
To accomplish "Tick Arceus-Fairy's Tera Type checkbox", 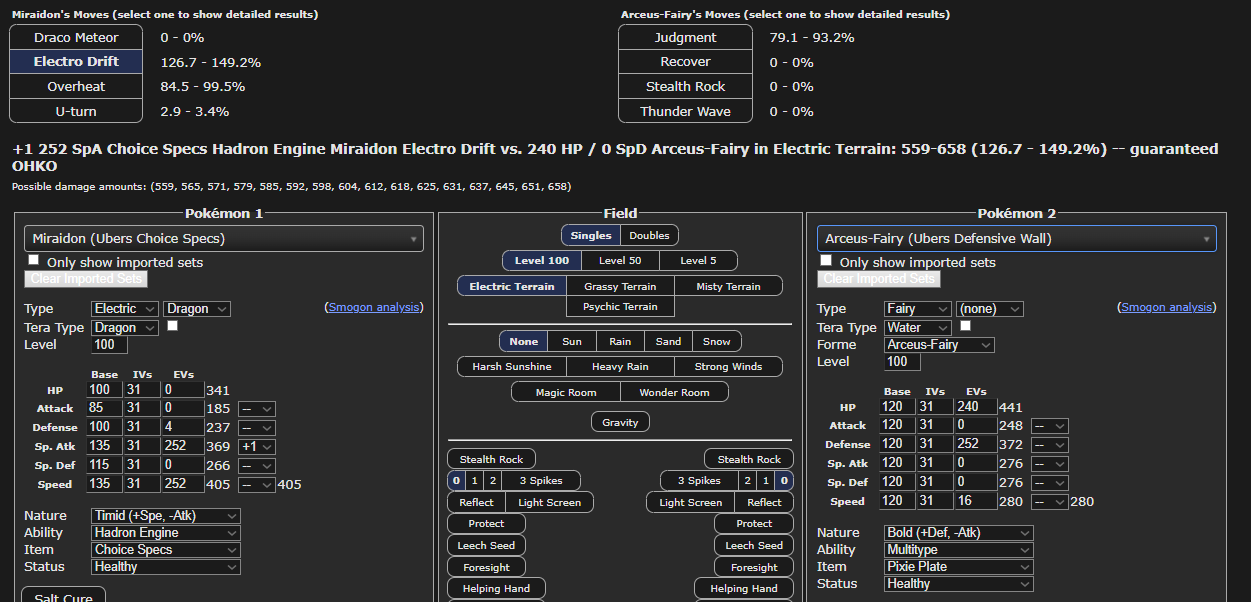I will 965,326.
